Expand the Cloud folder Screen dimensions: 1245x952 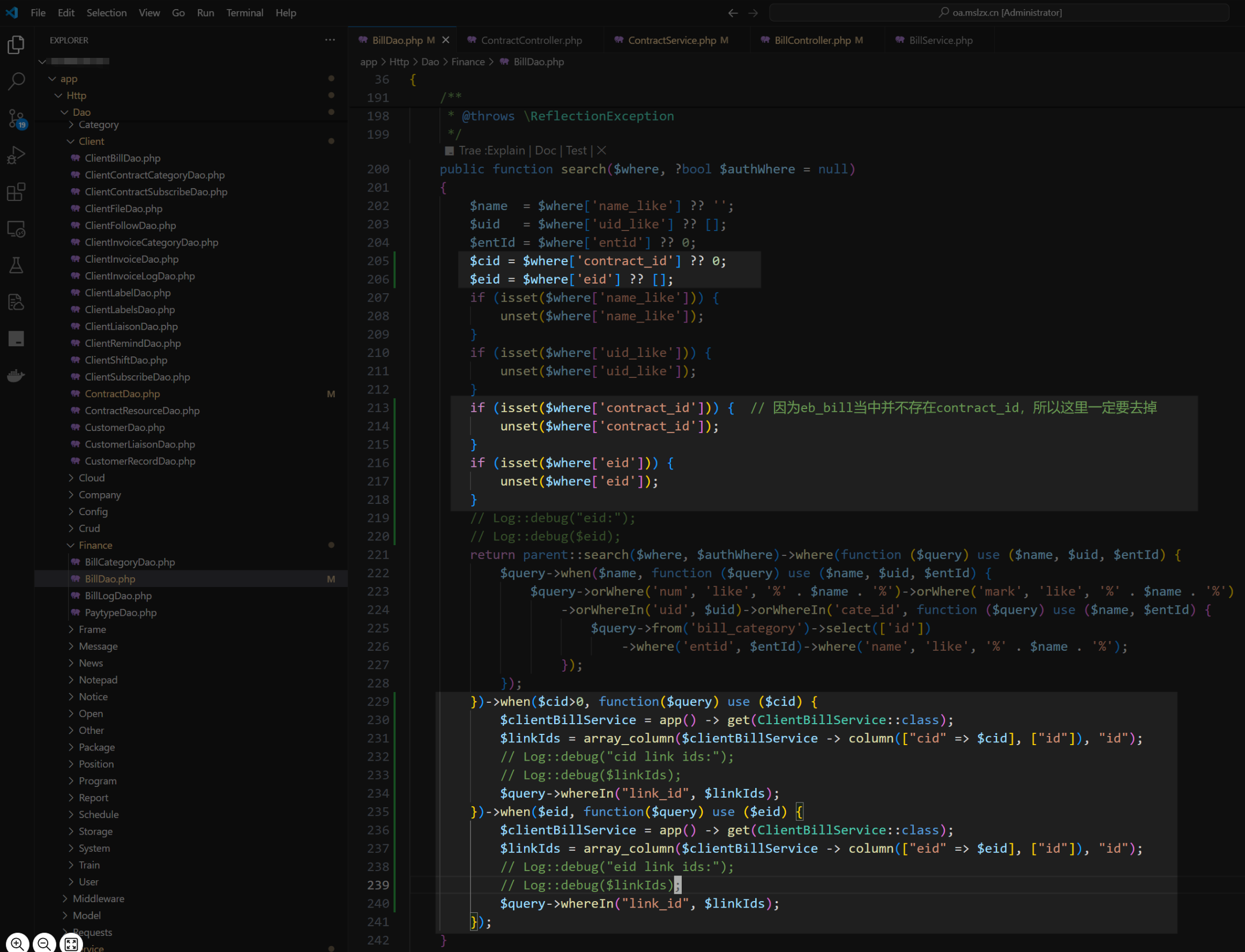71,478
